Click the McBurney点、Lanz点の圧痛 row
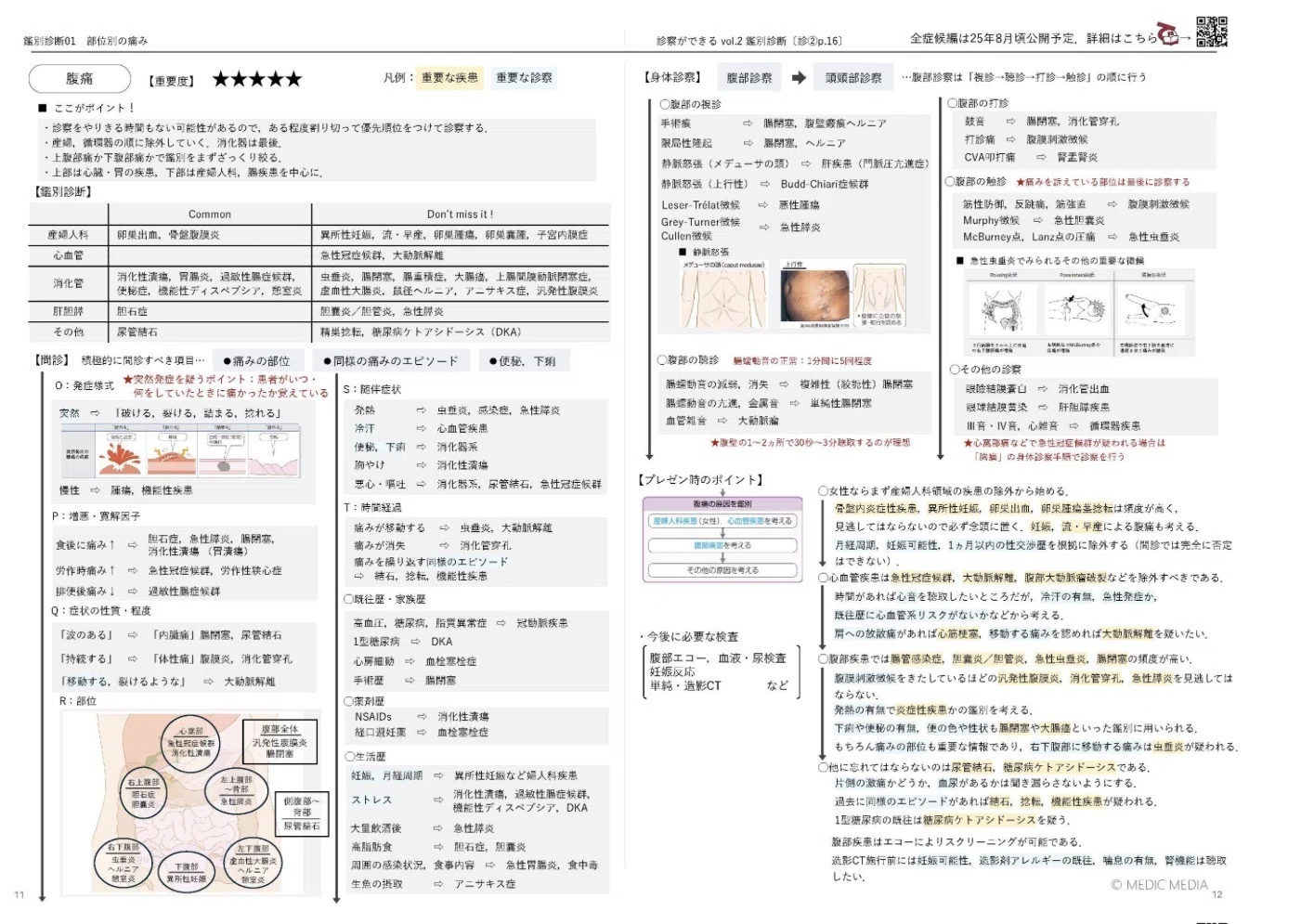Image resolution: width=1301 pixels, height=924 pixels. click(1071, 238)
